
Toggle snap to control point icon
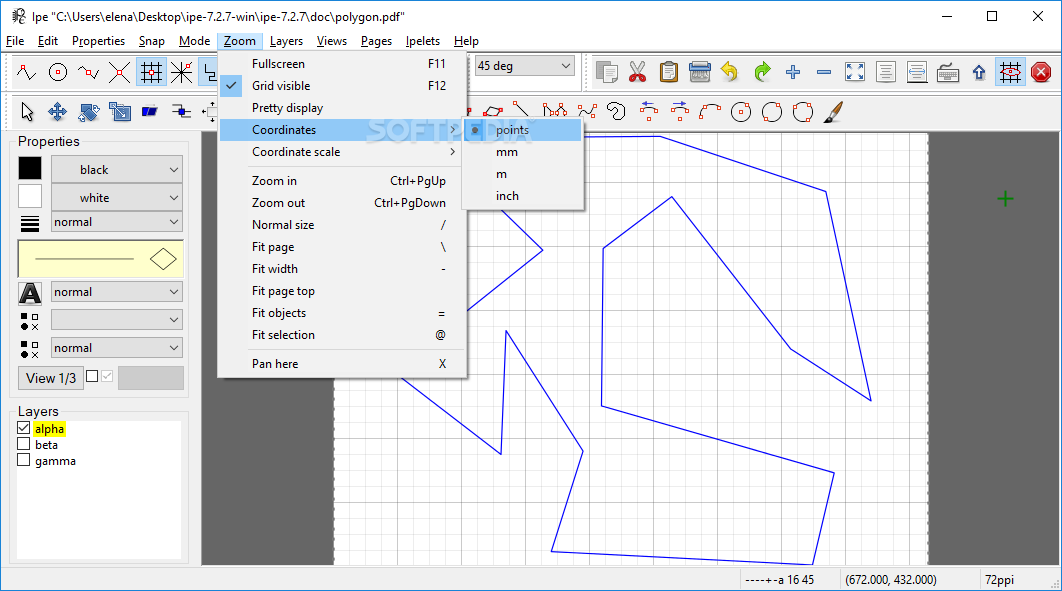58,72
